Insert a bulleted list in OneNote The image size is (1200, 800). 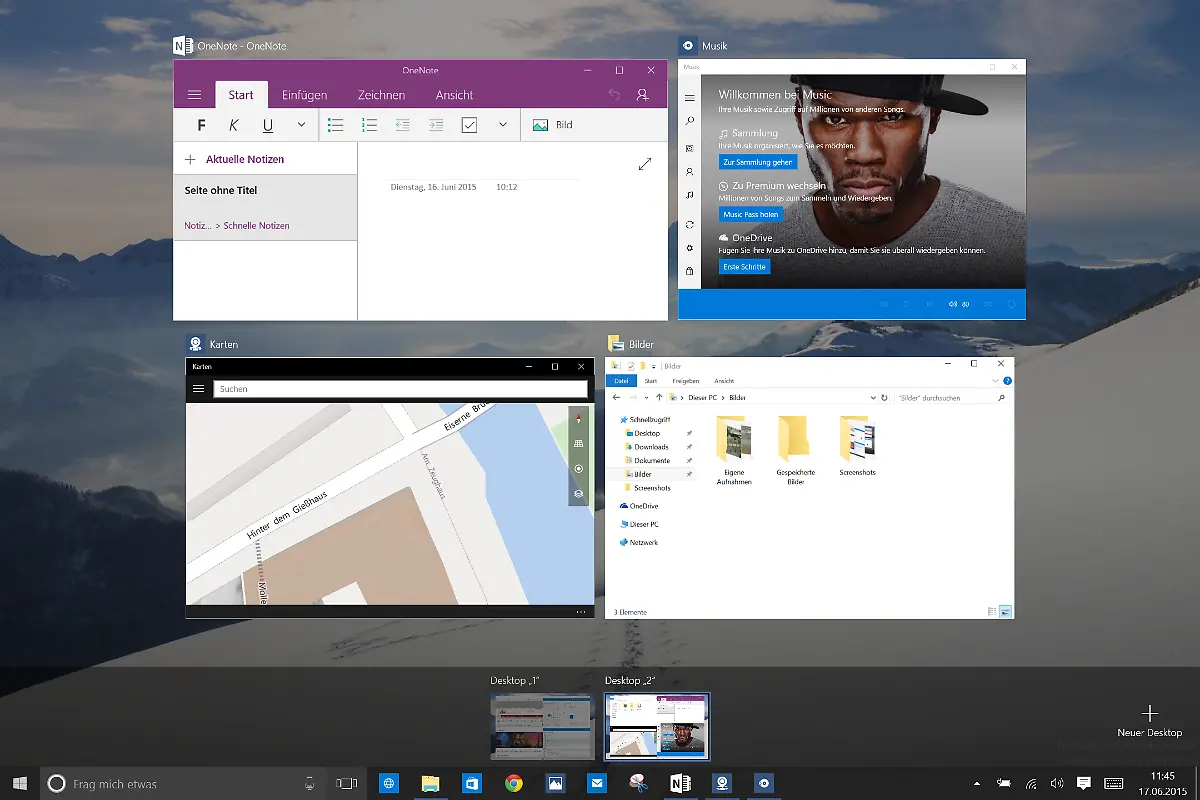click(x=336, y=125)
